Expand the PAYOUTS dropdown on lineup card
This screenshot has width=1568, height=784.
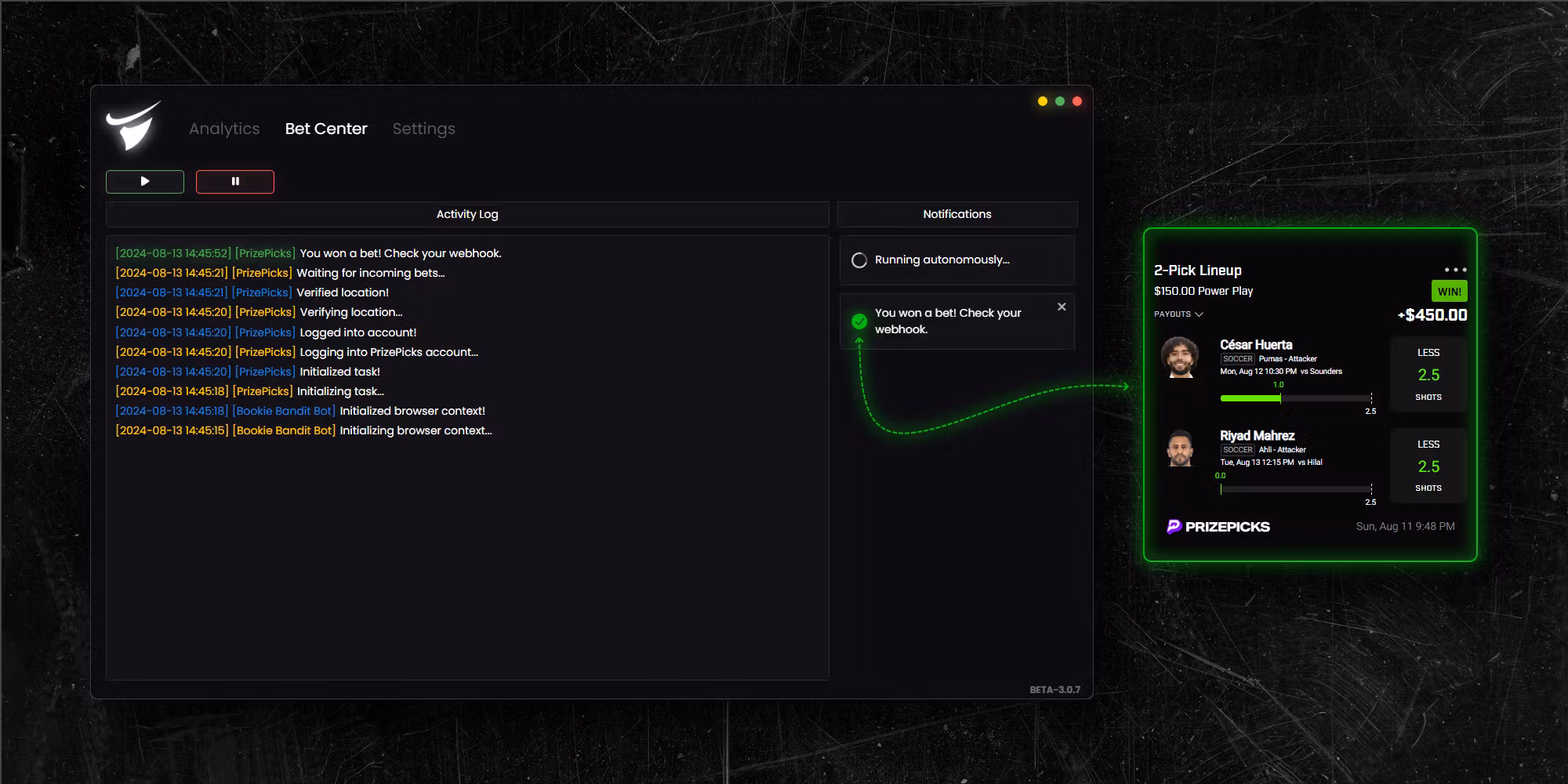click(x=1178, y=314)
